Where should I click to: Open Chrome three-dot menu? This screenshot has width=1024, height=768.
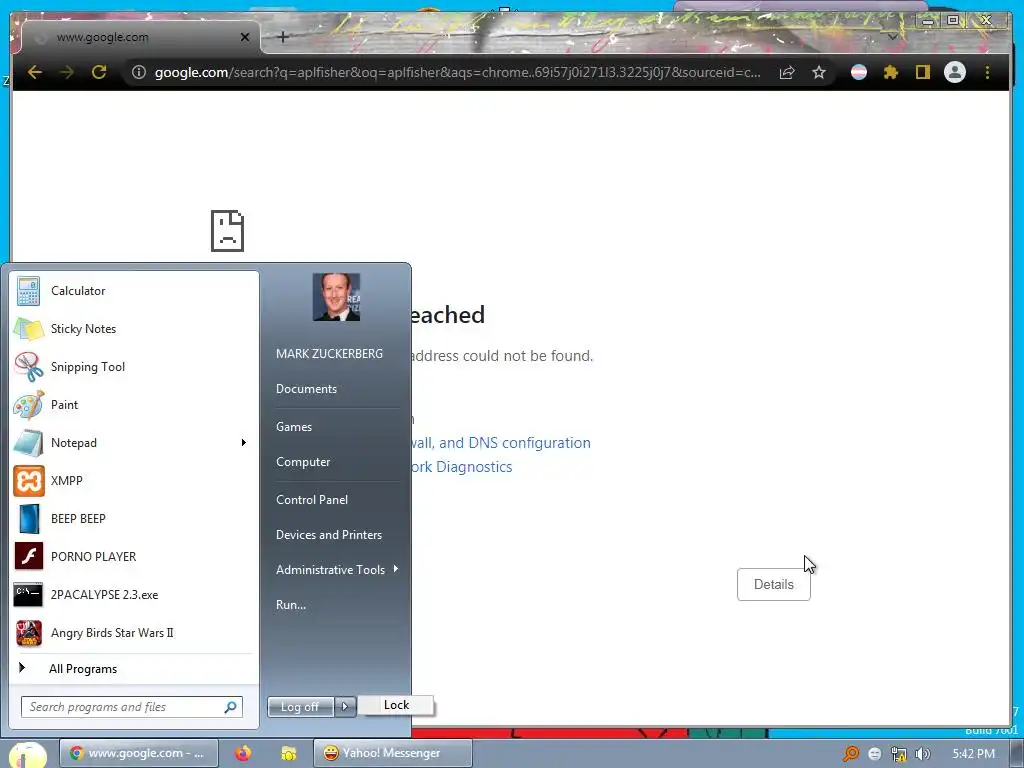click(x=987, y=72)
